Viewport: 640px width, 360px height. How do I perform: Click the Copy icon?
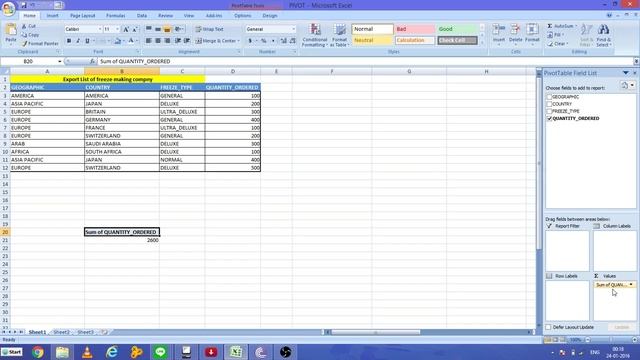(x=24, y=35)
